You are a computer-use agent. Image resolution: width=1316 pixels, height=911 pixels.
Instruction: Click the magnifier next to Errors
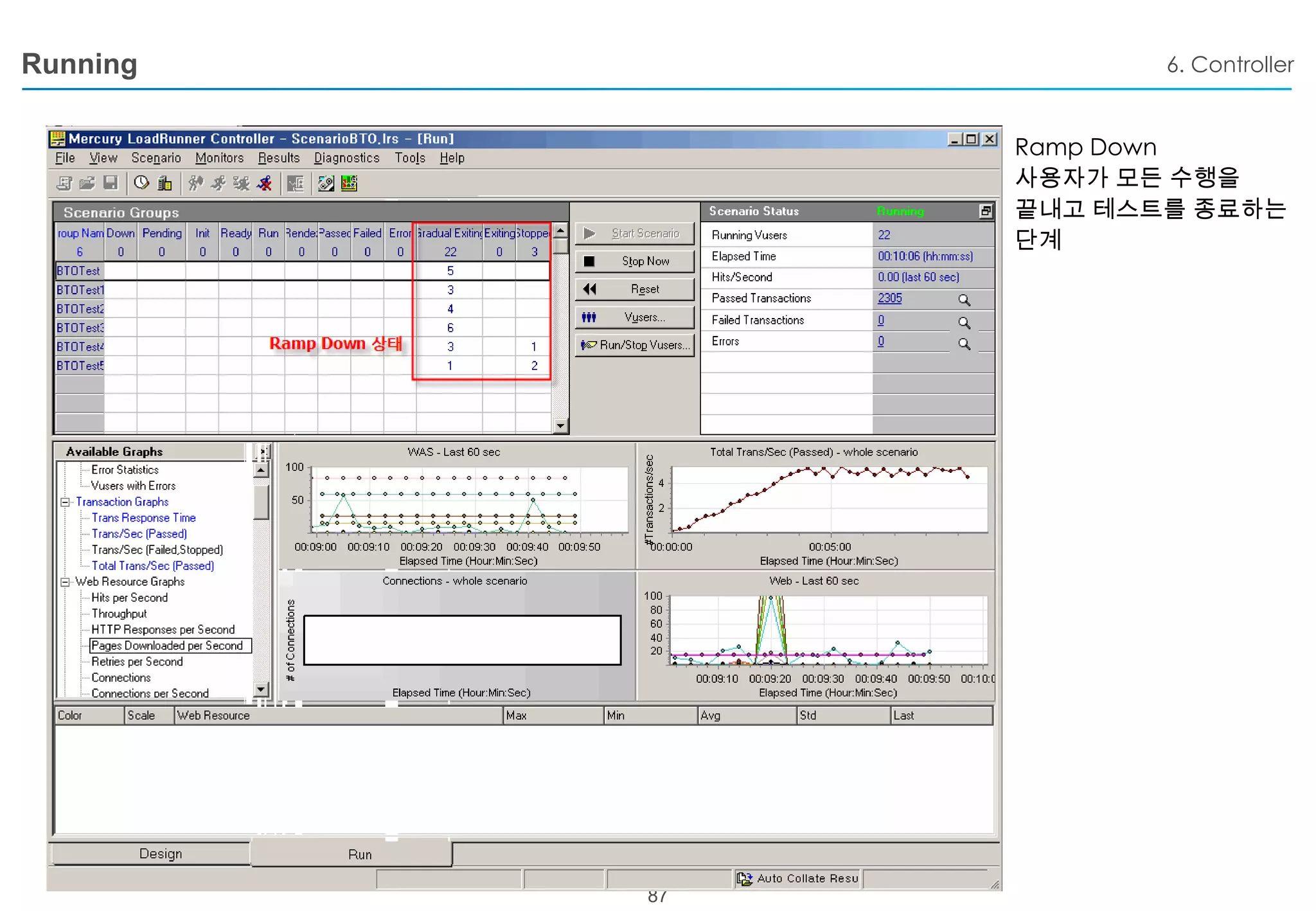tap(964, 343)
